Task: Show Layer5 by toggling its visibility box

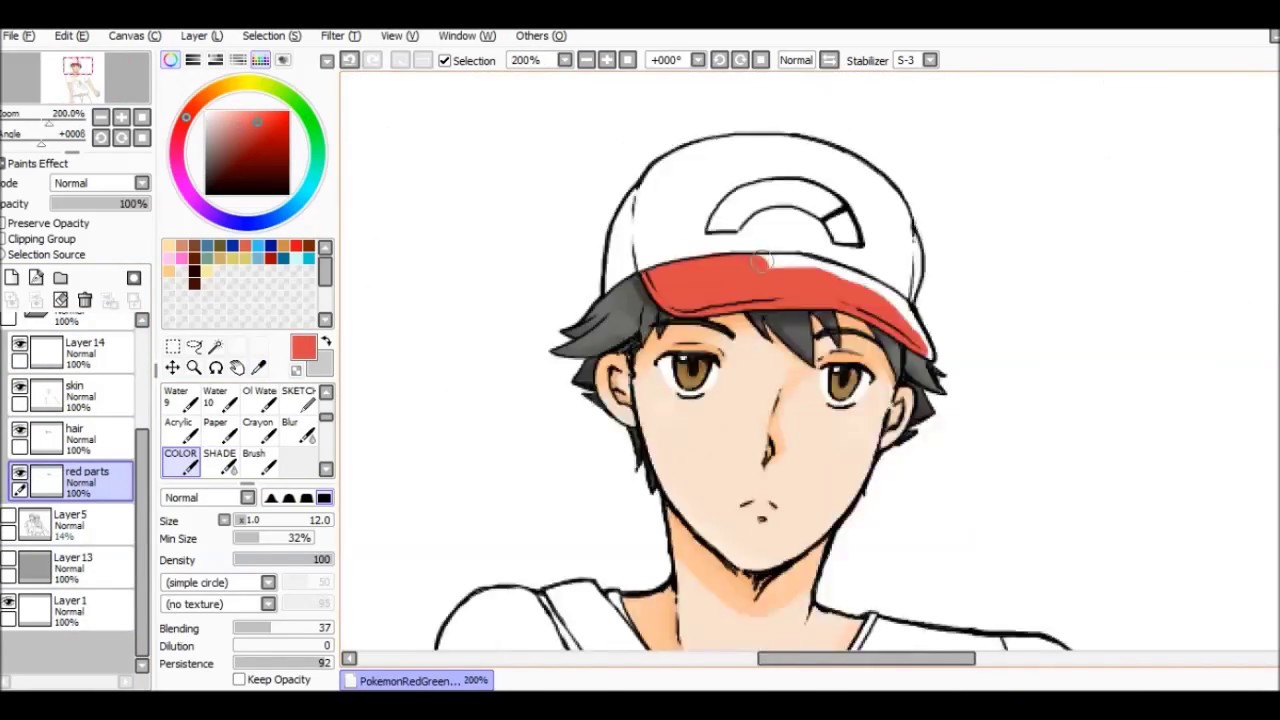Action: (x=8, y=516)
